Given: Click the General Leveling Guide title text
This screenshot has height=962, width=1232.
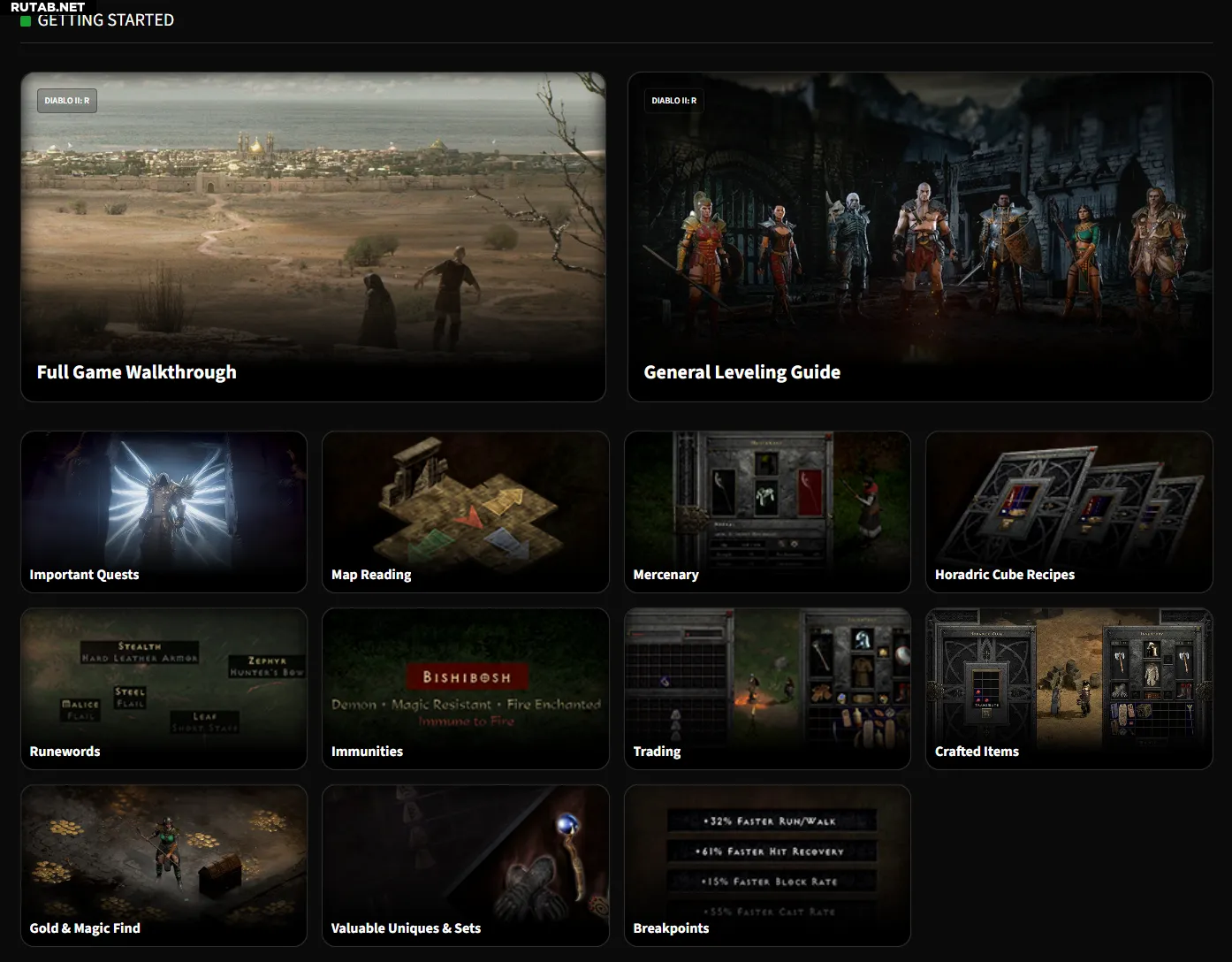Looking at the screenshot, I should [x=741, y=372].
